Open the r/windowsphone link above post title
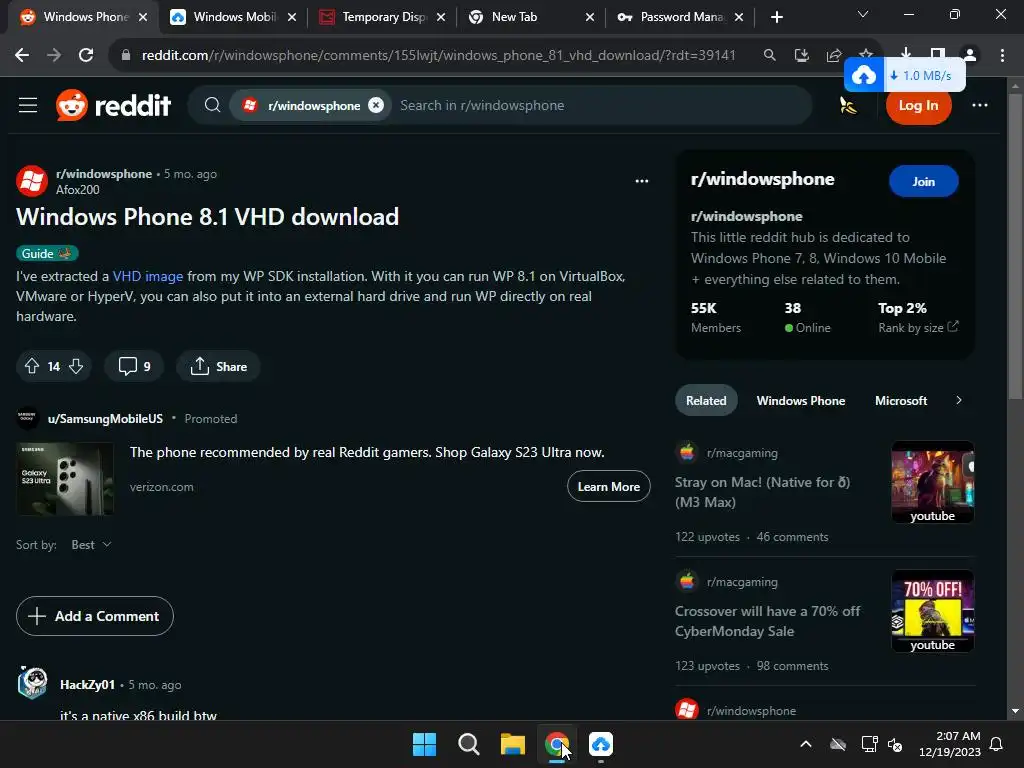 click(x=104, y=174)
